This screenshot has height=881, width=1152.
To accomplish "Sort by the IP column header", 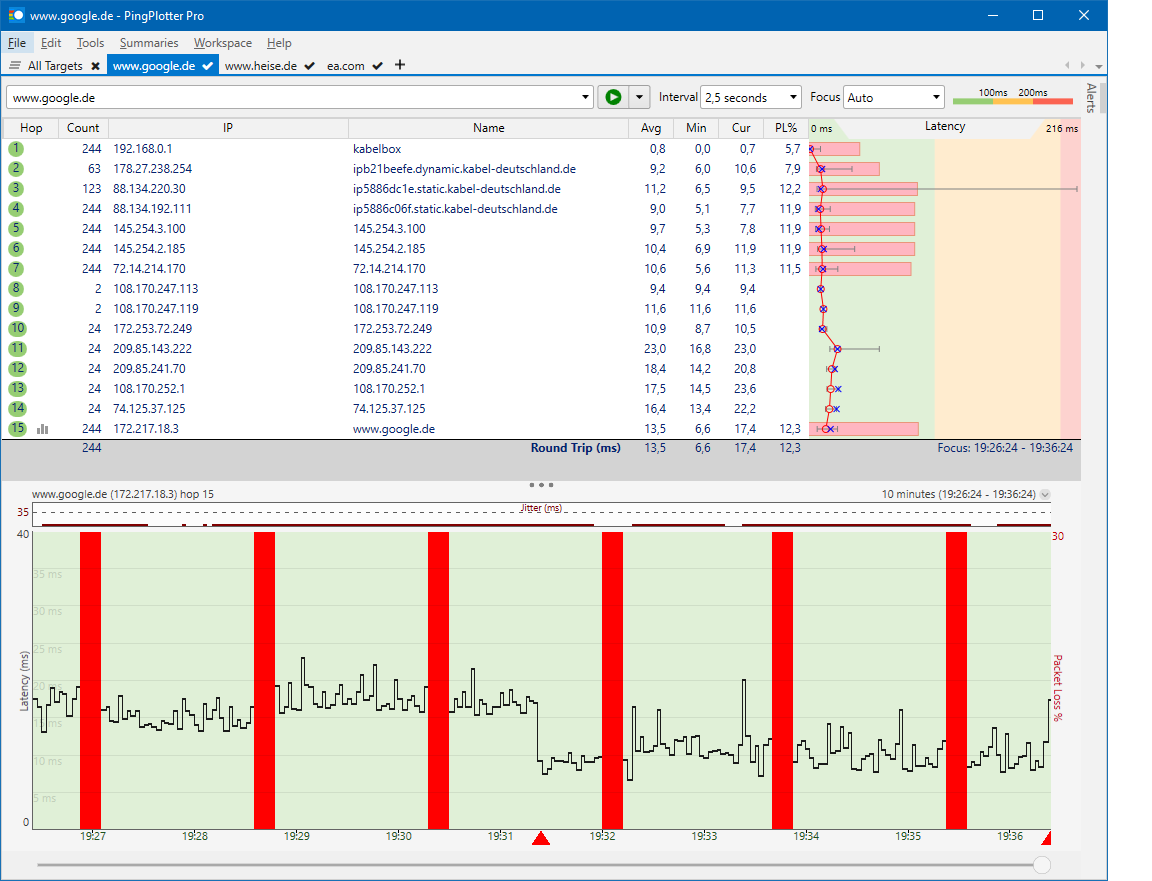I will point(228,128).
